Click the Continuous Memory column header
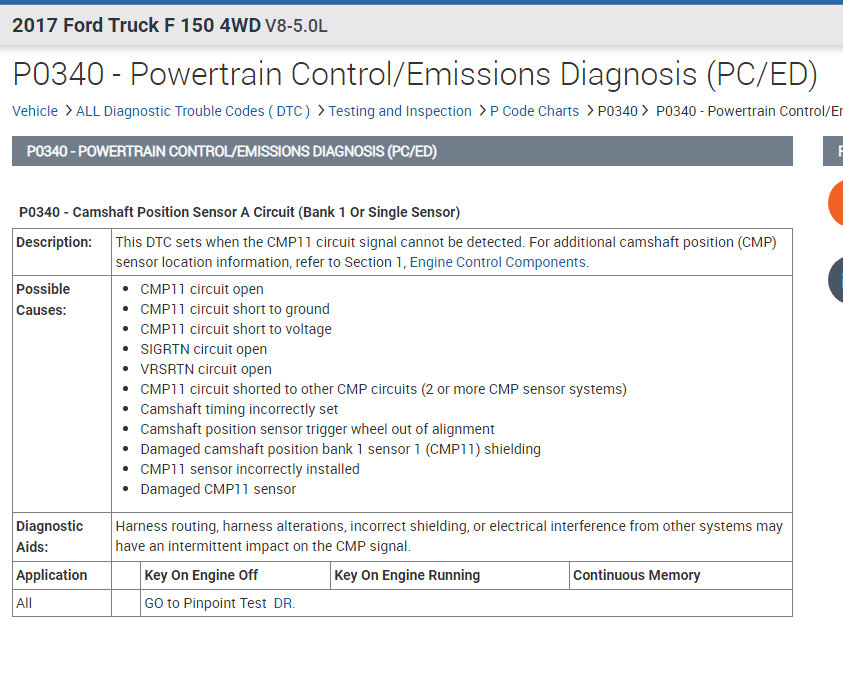This screenshot has width=843, height=688. coord(636,575)
